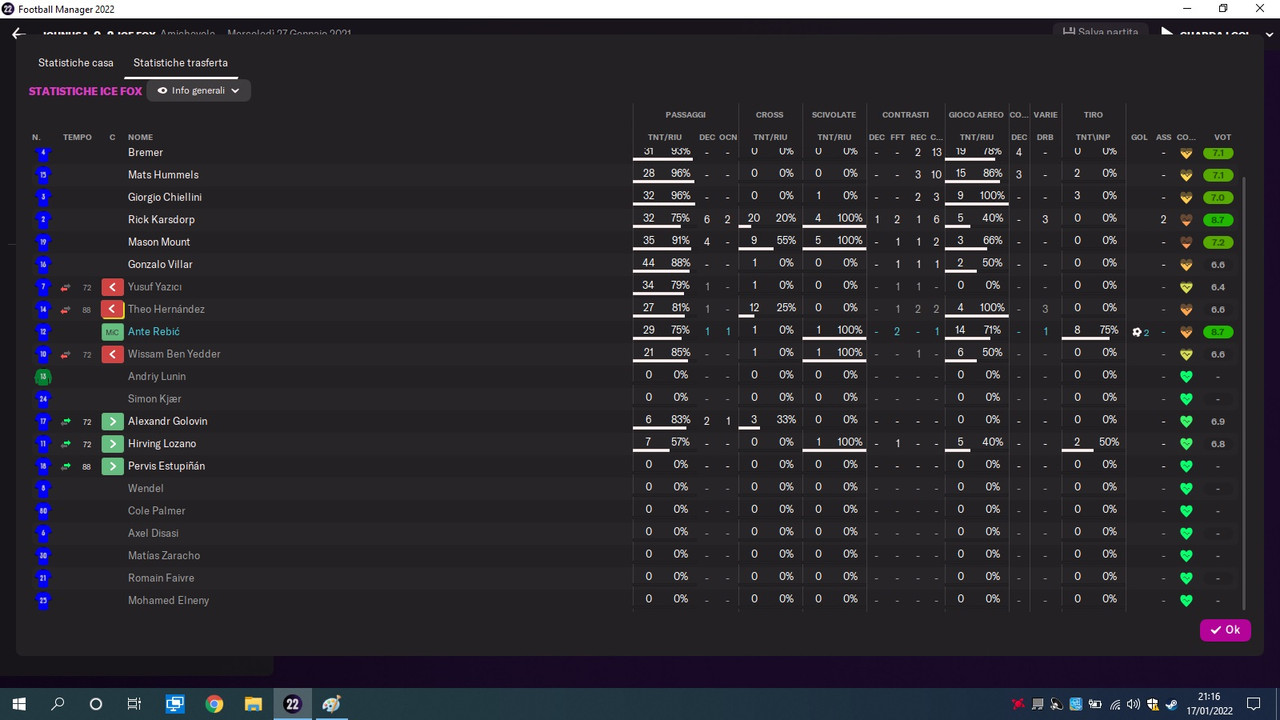Click the green condition heart for Cole Palmer
This screenshot has height=720, width=1280.
1187,511
